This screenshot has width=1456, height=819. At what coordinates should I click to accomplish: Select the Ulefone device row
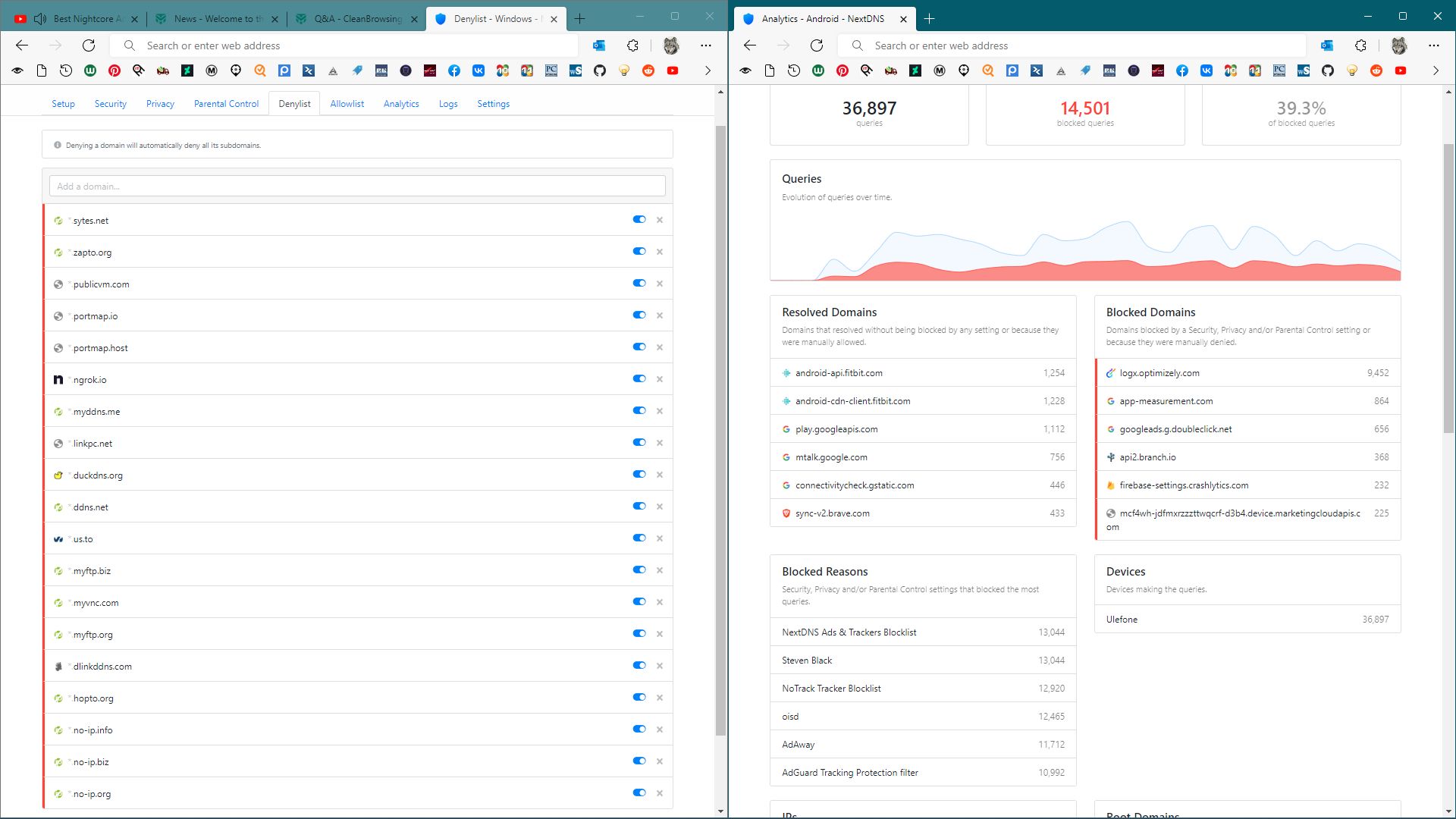pyautogui.click(x=1247, y=620)
